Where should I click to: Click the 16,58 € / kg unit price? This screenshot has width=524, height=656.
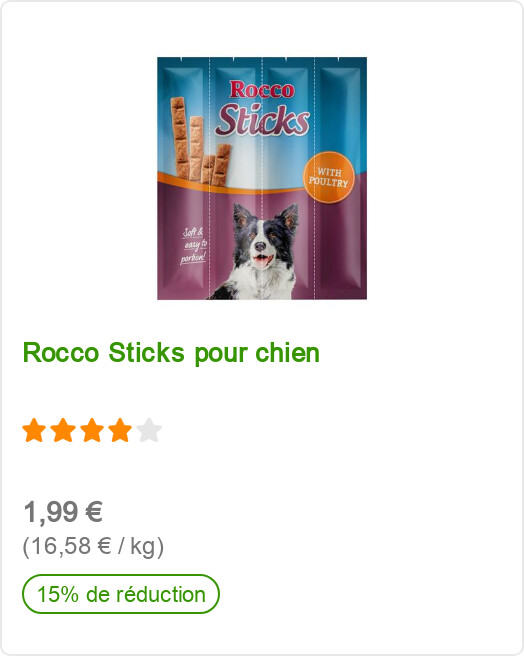93,546
